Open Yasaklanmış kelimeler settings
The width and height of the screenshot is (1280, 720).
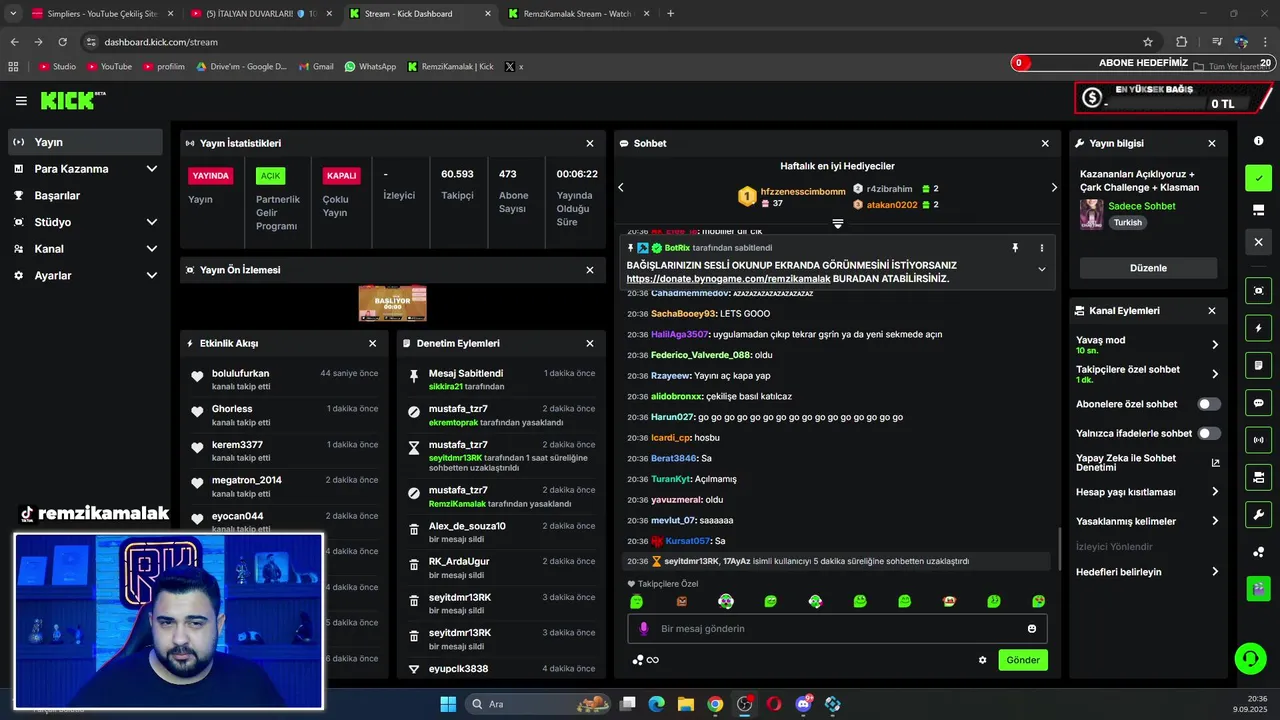tap(1148, 521)
